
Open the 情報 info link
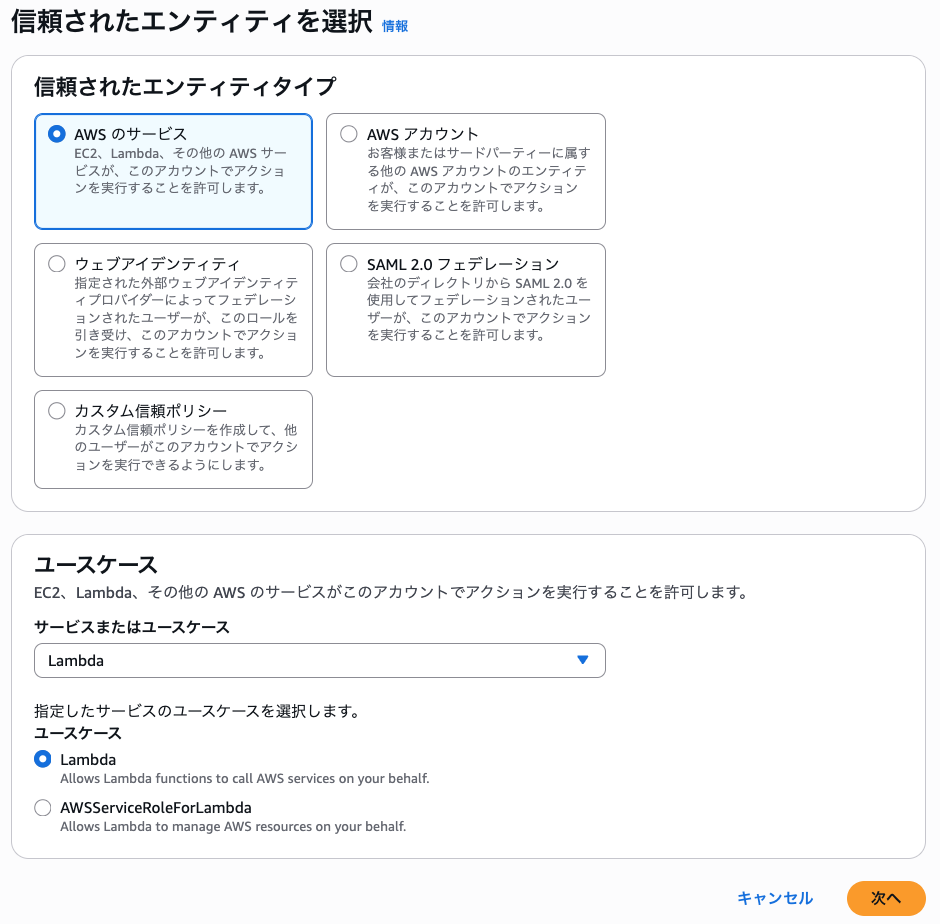click(x=394, y=27)
